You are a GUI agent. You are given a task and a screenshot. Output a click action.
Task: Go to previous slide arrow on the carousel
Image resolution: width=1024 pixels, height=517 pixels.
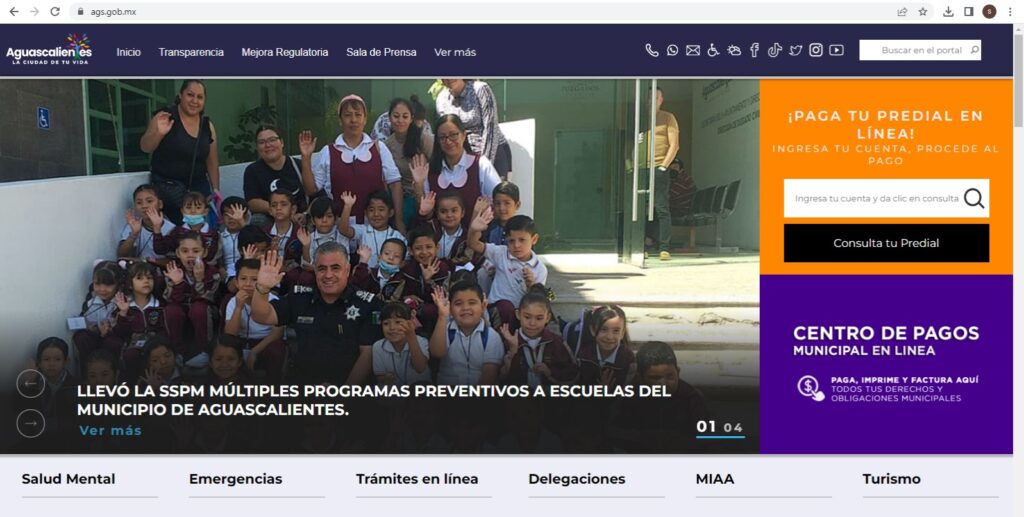click(31, 384)
